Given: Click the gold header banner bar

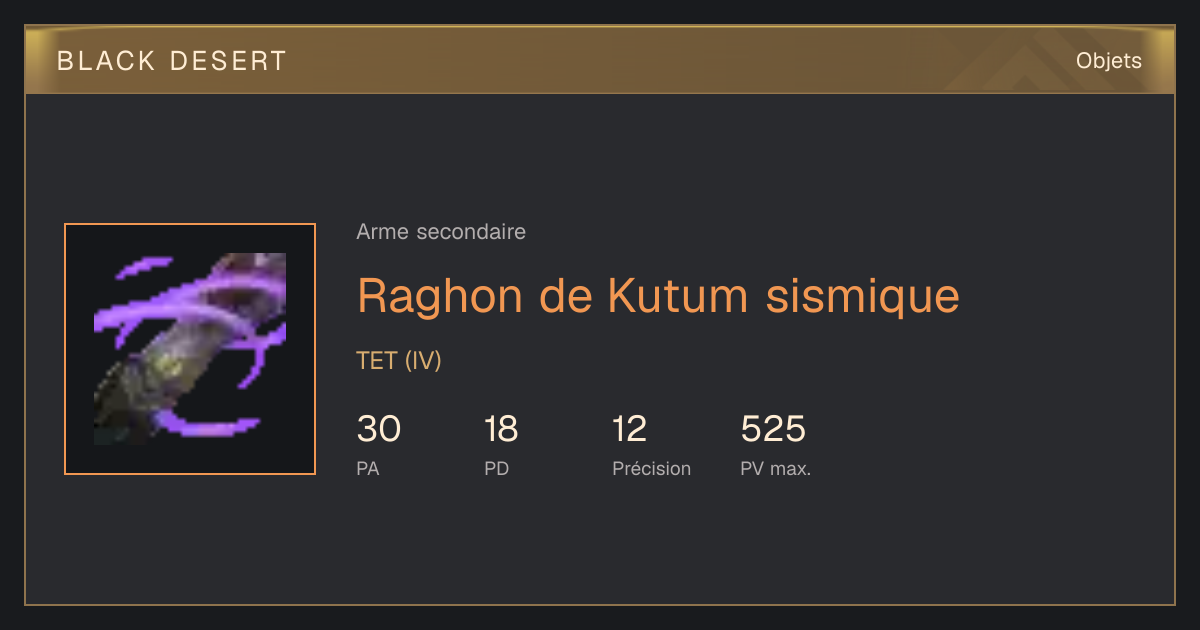Looking at the screenshot, I should (600, 60).
